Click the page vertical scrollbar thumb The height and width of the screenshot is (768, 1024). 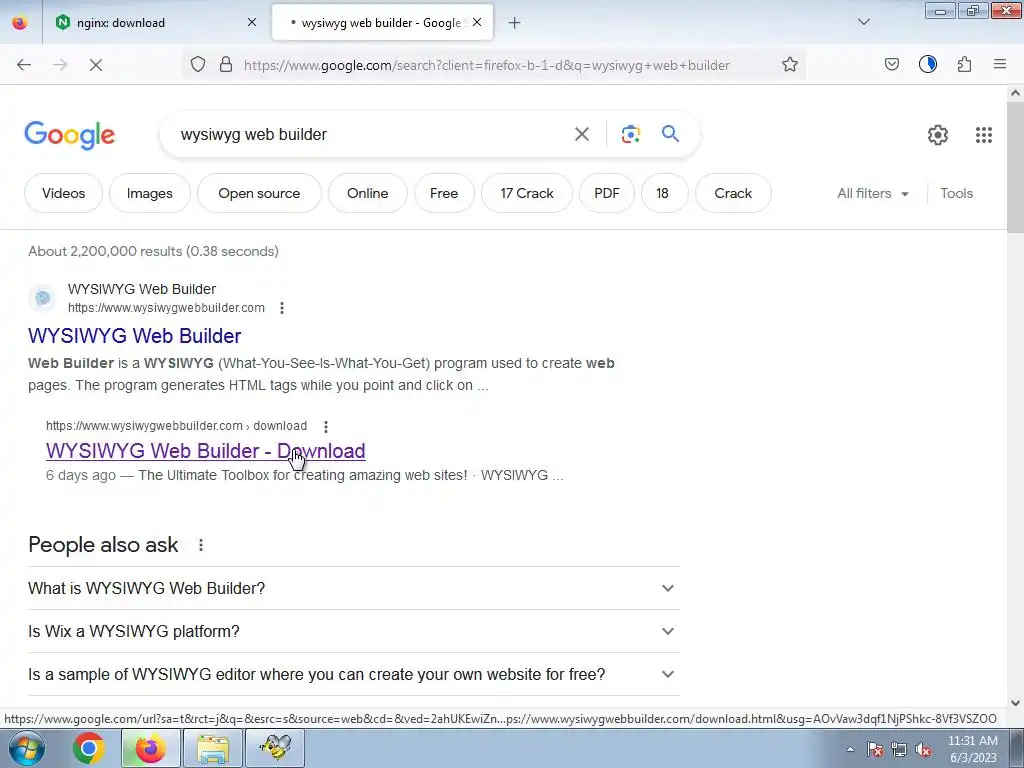pyautogui.click(x=1015, y=167)
